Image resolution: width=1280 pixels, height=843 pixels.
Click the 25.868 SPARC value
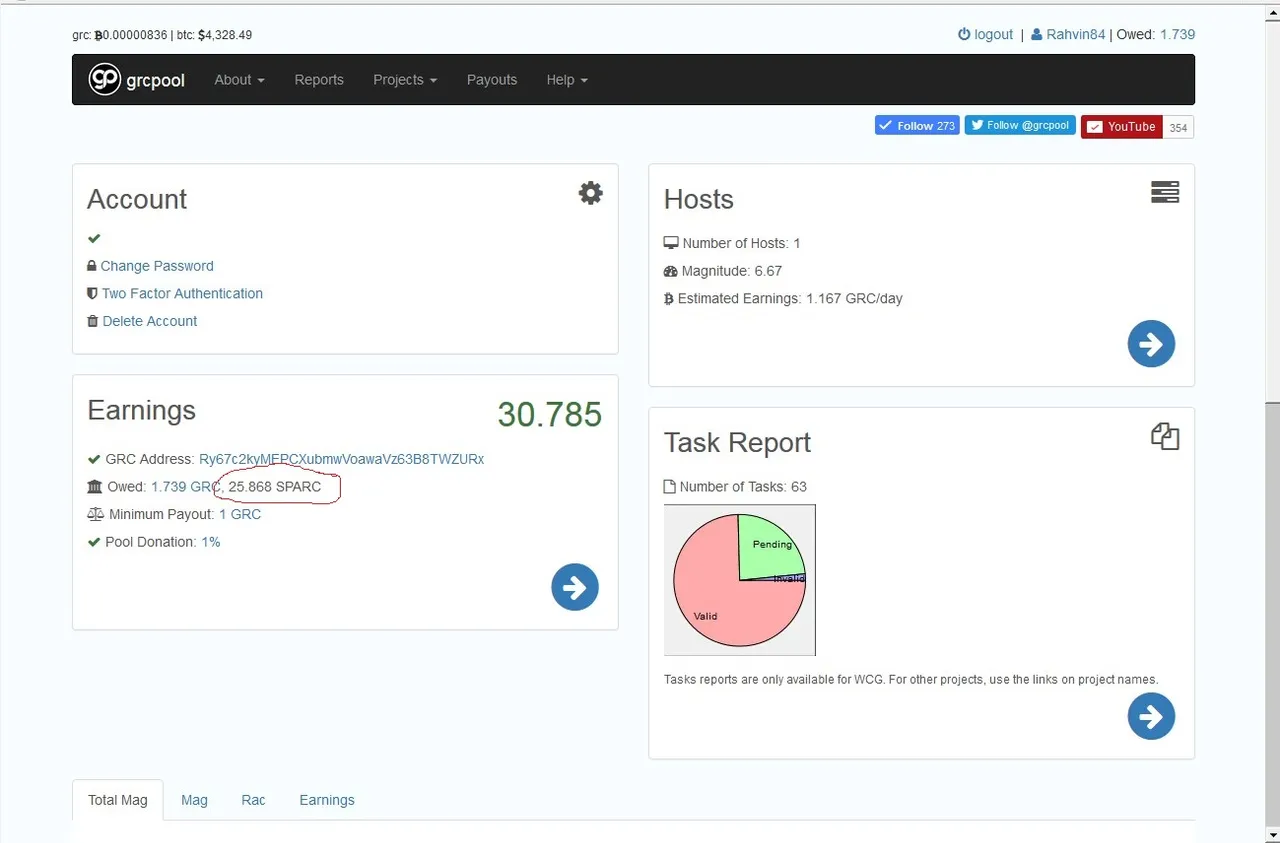(x=275, y=486)
